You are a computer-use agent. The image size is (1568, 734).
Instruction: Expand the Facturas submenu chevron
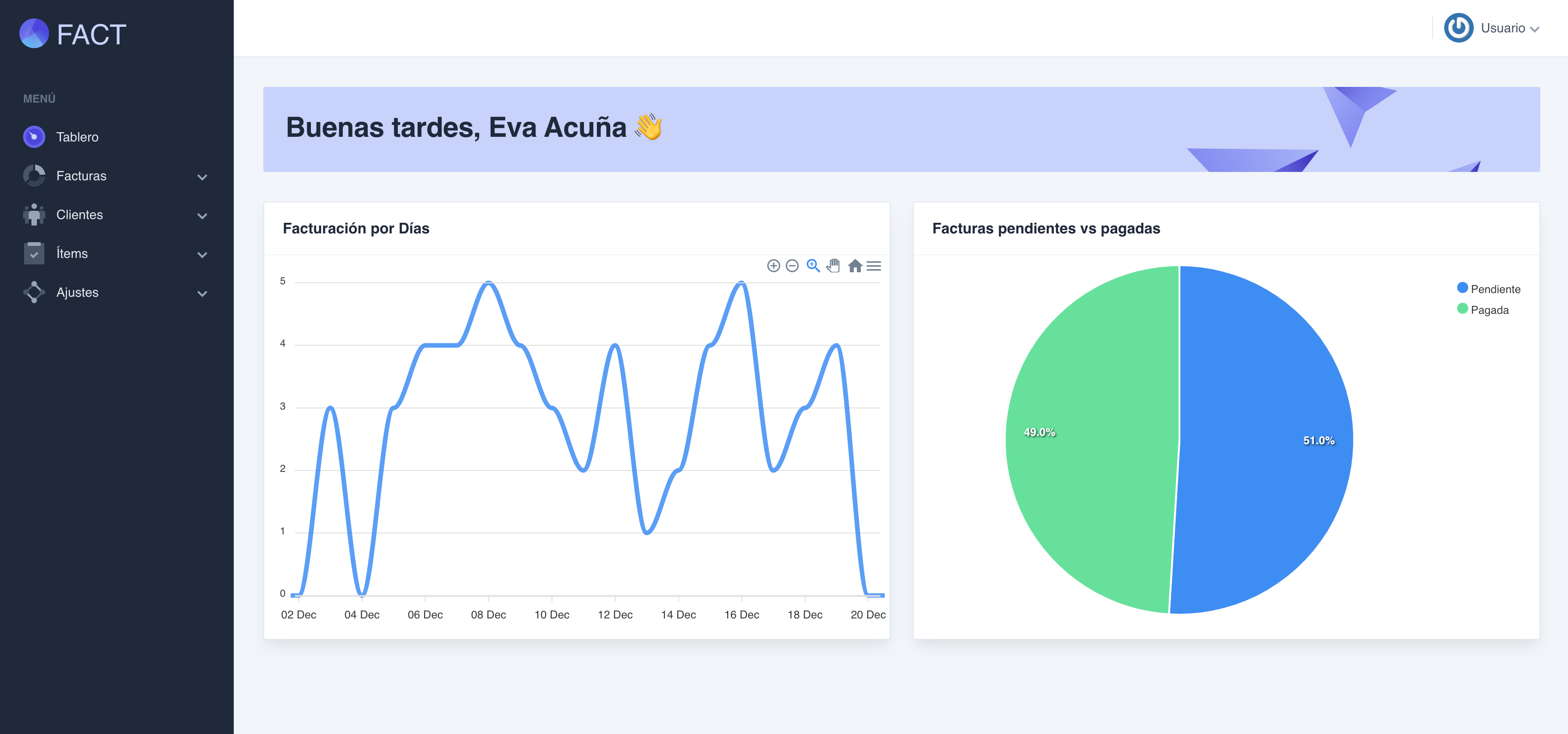click(x=202, y=177)
